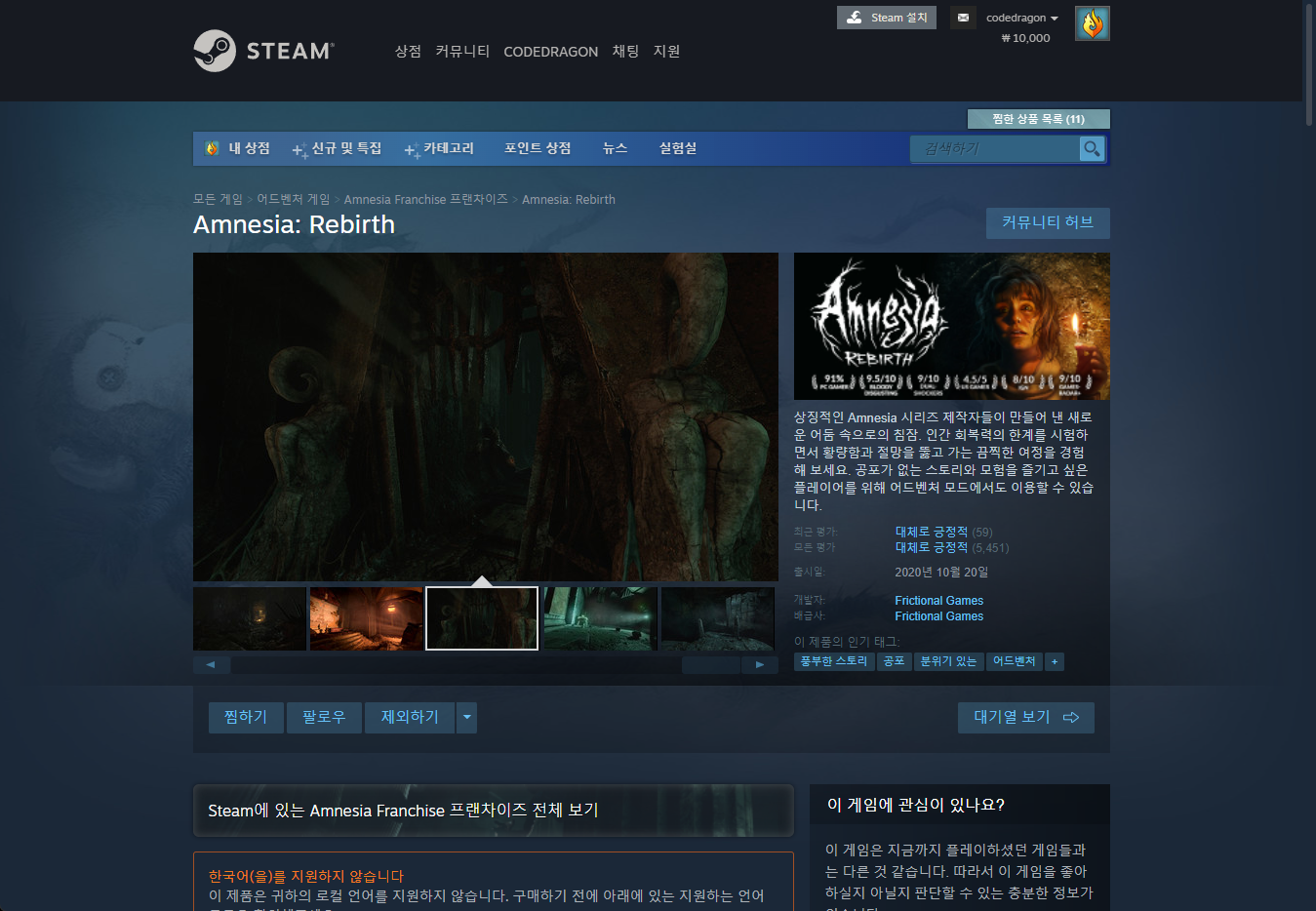Viewport: 1316px width, 911px height.
Task: Open recent reviews 대체로 긍정적 (59) link
Action: click(x=943, y=532)
